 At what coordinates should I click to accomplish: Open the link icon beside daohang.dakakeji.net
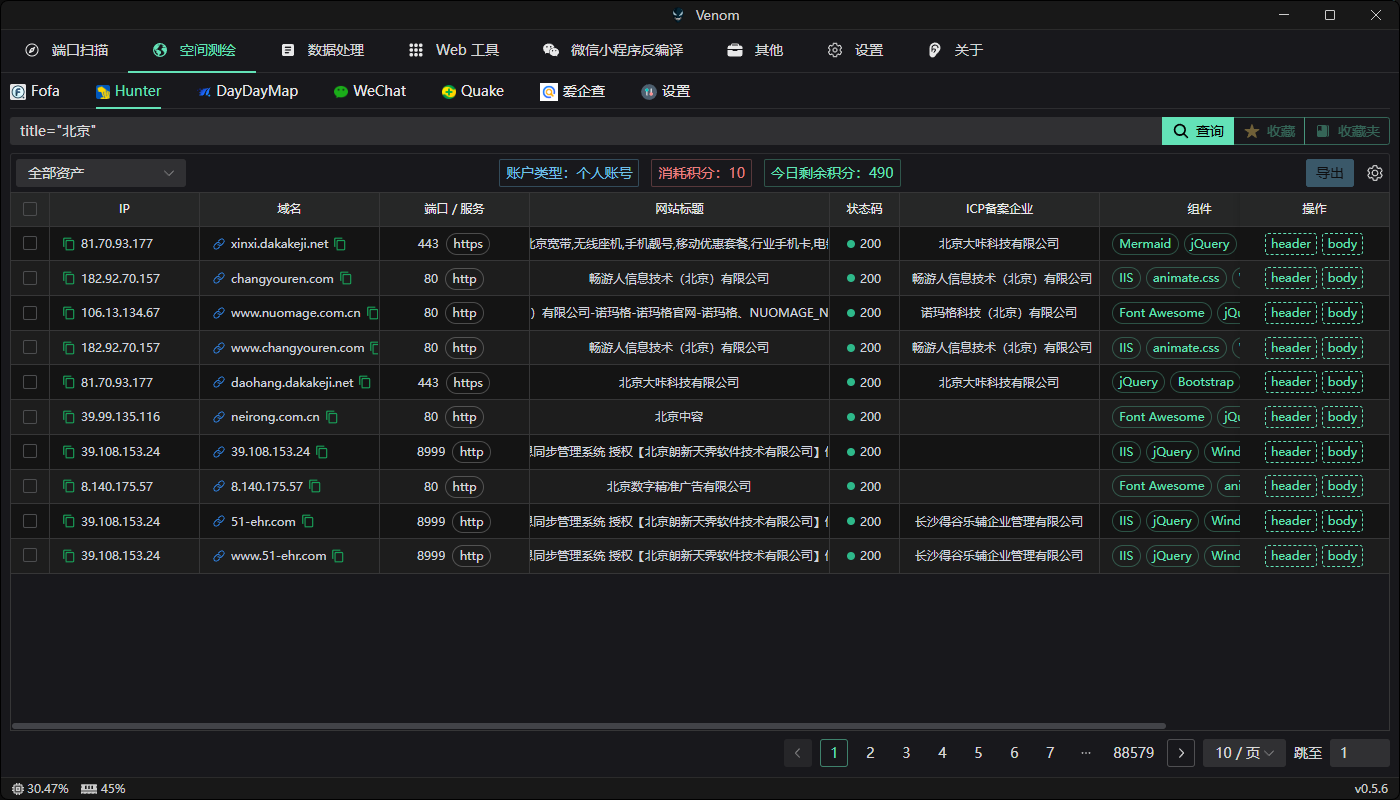coord(219,383)
